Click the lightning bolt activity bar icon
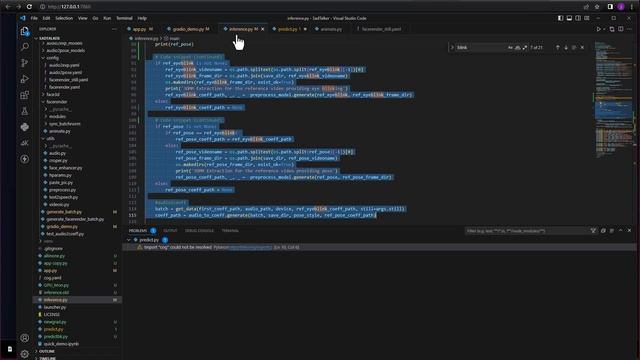This screenshot has height=360, width=640. click(24, 159)
